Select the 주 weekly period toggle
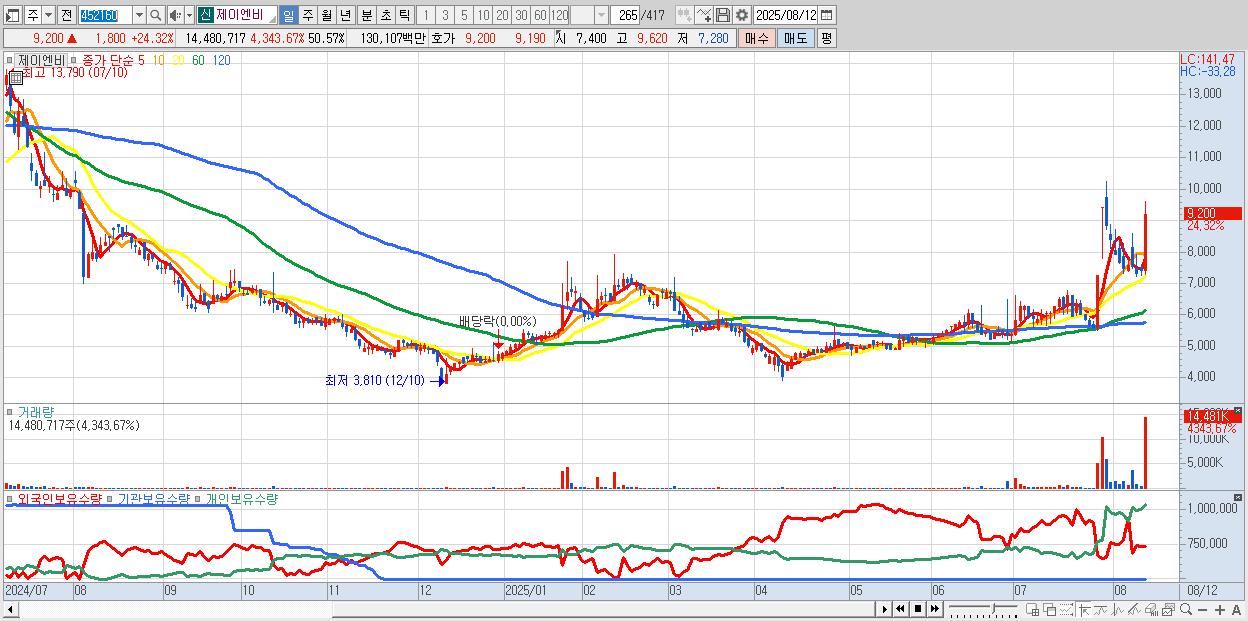This screenshot has height=621, width=1248. click(x=307, y=15)
